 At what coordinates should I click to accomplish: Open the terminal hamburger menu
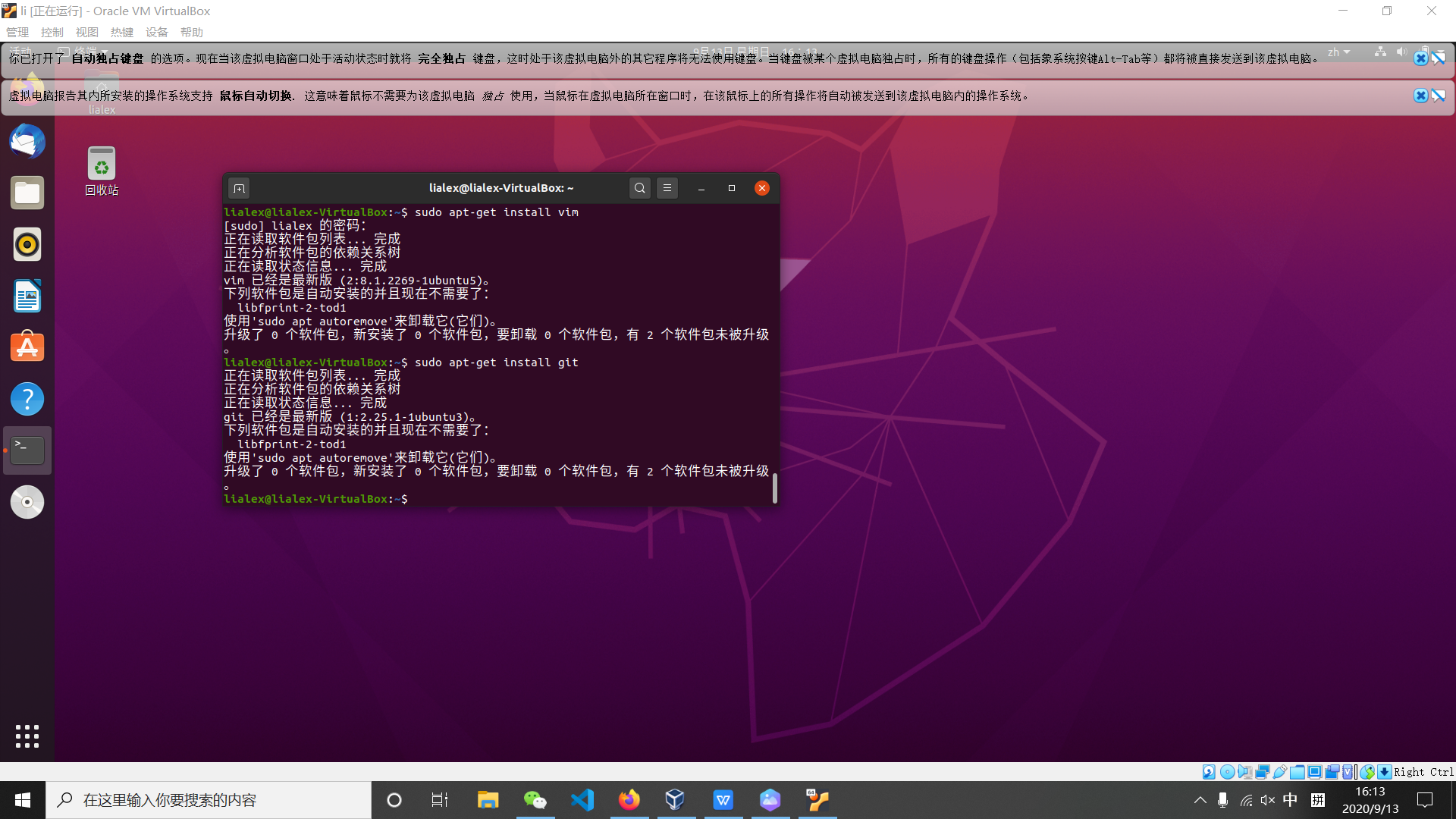667,187
